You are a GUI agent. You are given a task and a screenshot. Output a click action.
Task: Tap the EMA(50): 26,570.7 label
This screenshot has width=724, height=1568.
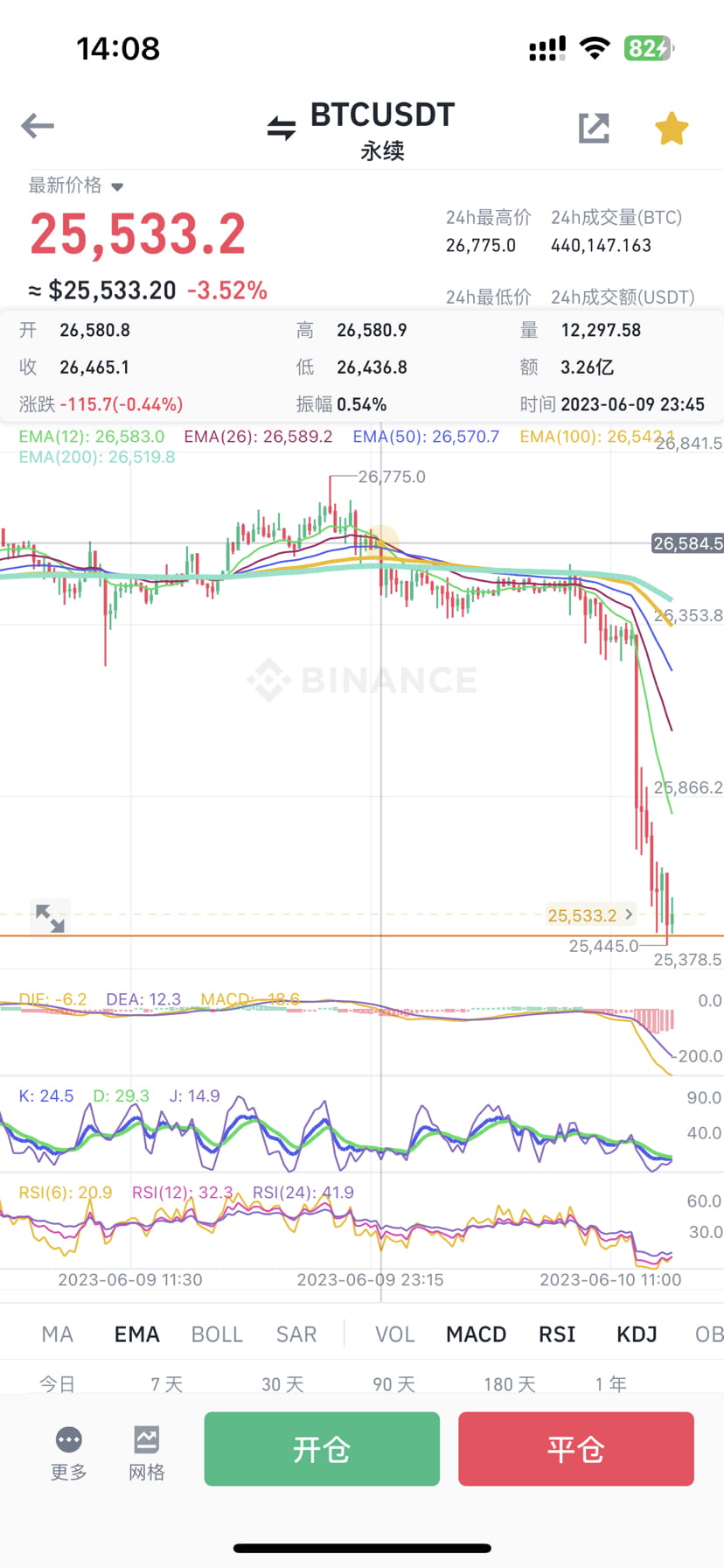click(x=426, y=436)
